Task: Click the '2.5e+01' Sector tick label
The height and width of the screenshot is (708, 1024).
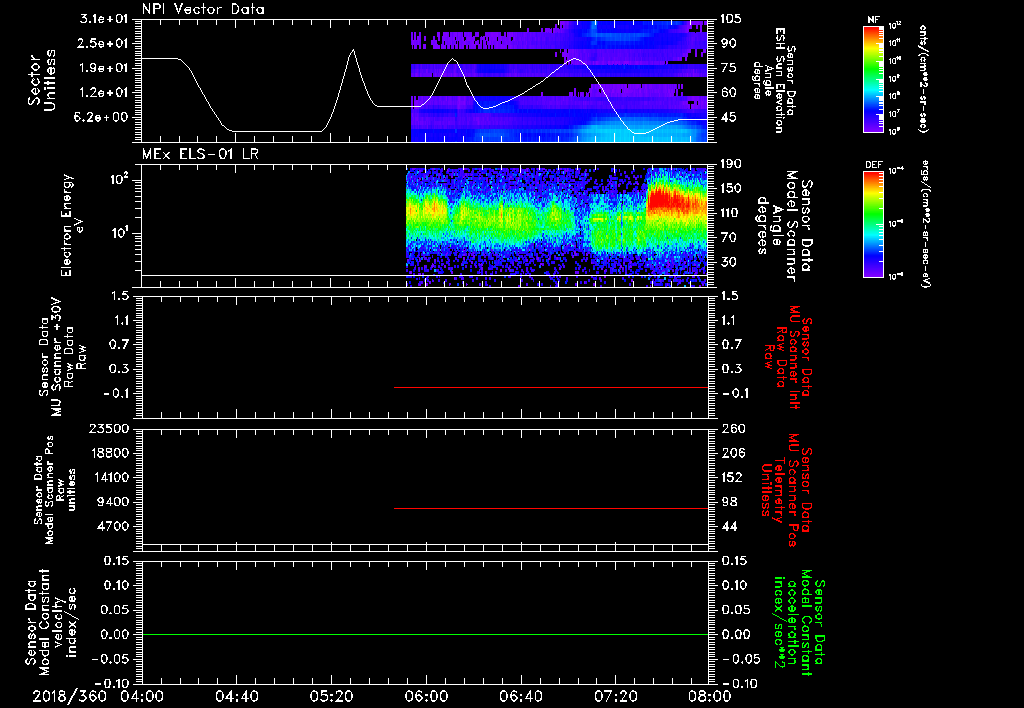Action: coord(104,43)
